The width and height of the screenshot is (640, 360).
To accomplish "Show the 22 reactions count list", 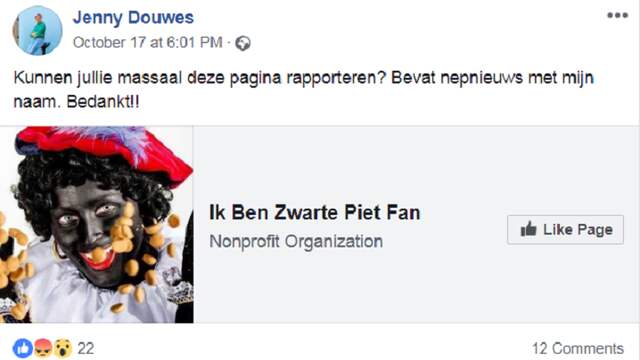I will pyautogui.click(x=86, y=349).
